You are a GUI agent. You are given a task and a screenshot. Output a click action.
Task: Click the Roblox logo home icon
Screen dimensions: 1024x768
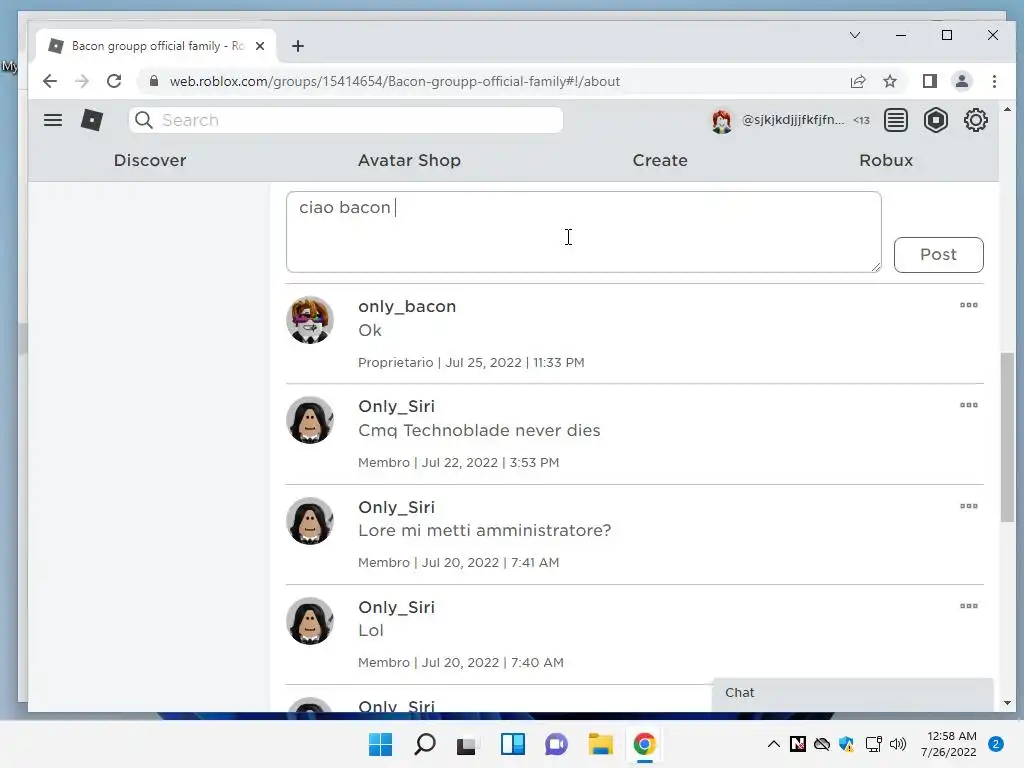(x=91, y=120)
